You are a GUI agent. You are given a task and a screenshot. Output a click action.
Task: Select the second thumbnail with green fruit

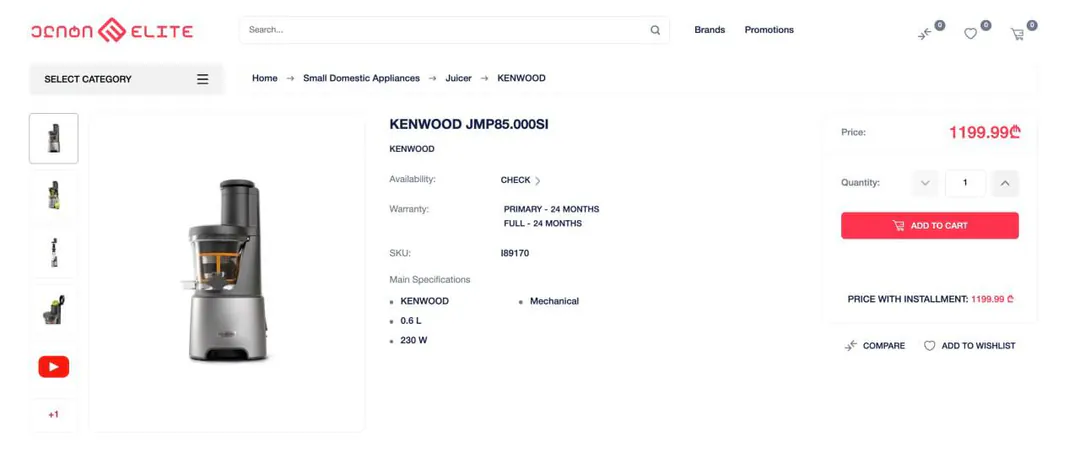[54, 195]
